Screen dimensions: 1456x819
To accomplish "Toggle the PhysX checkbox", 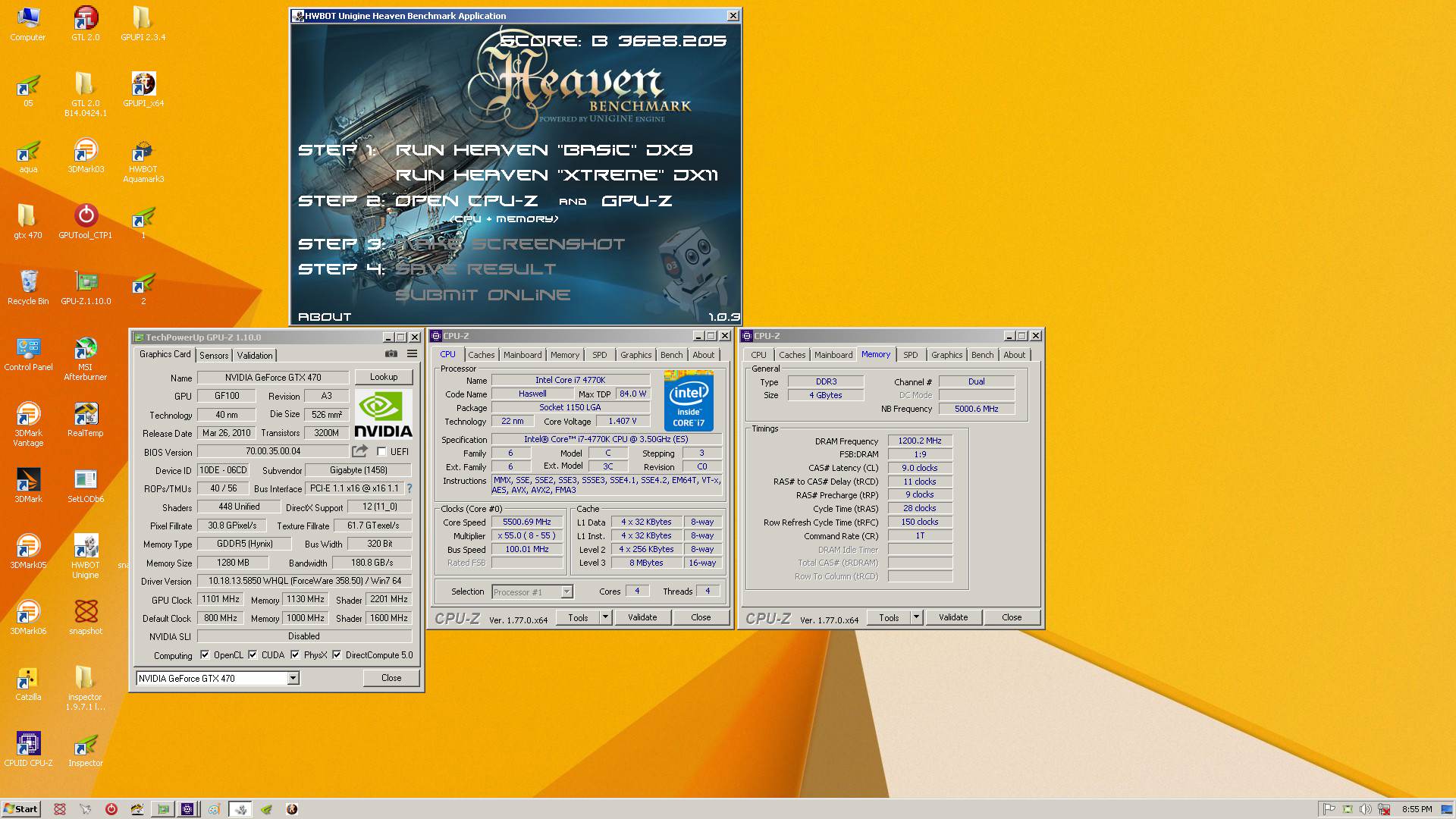I will tap(295, 655).
